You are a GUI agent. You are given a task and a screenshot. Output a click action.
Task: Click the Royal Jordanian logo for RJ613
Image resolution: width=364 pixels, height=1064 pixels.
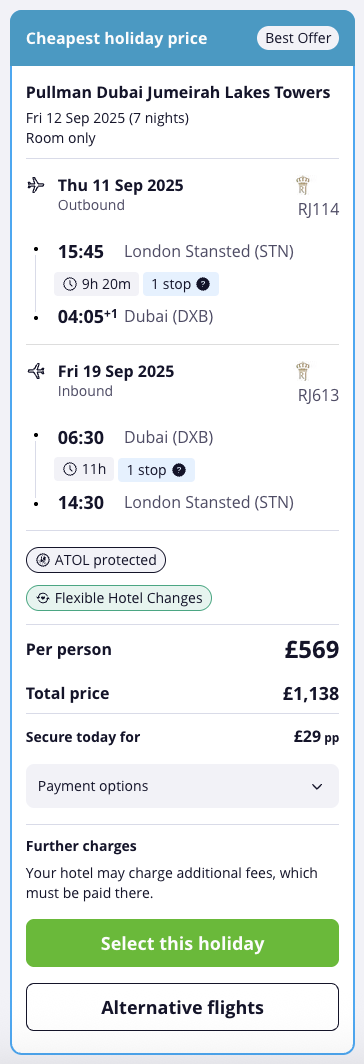(304, 372)
